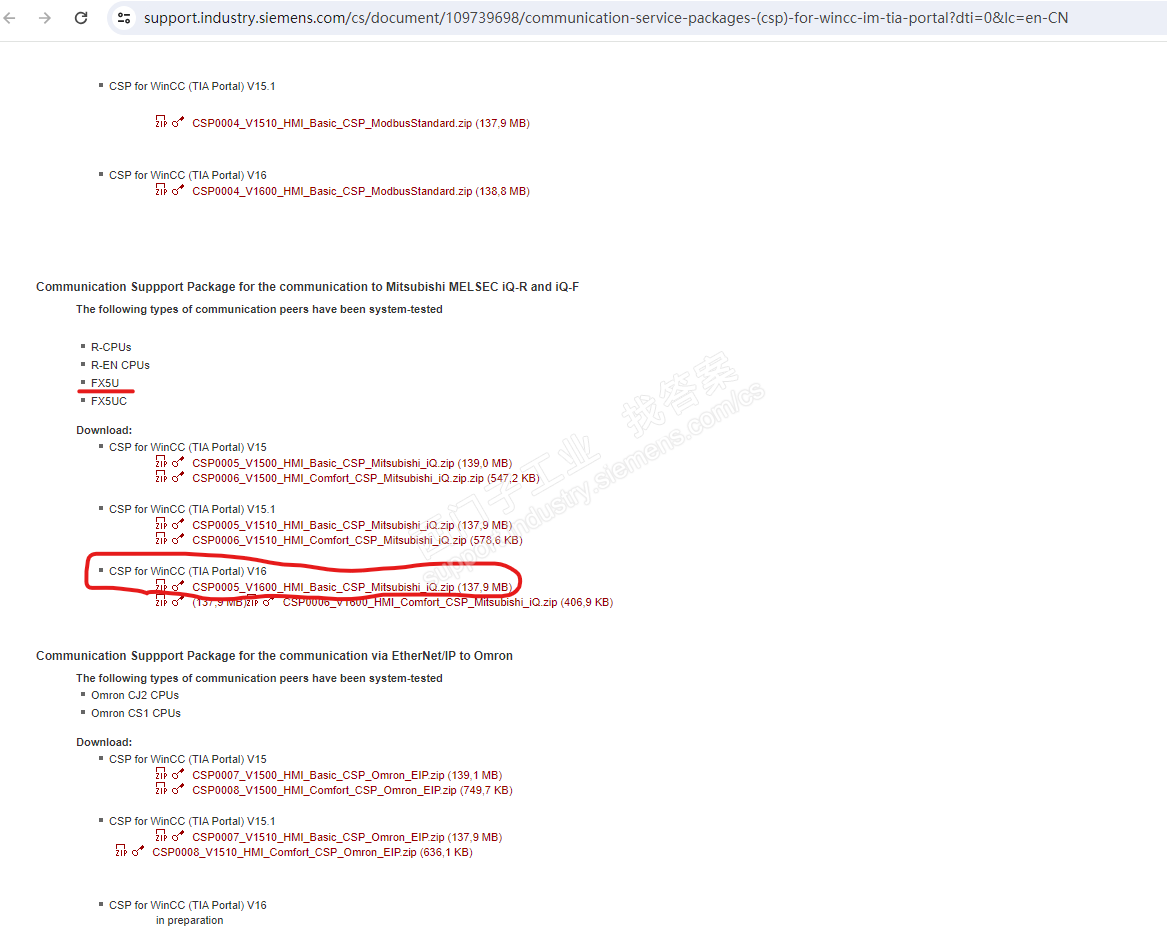Screen dimensions: 1167x938
Task: Go back to the previous browser page
Action: 10,18
